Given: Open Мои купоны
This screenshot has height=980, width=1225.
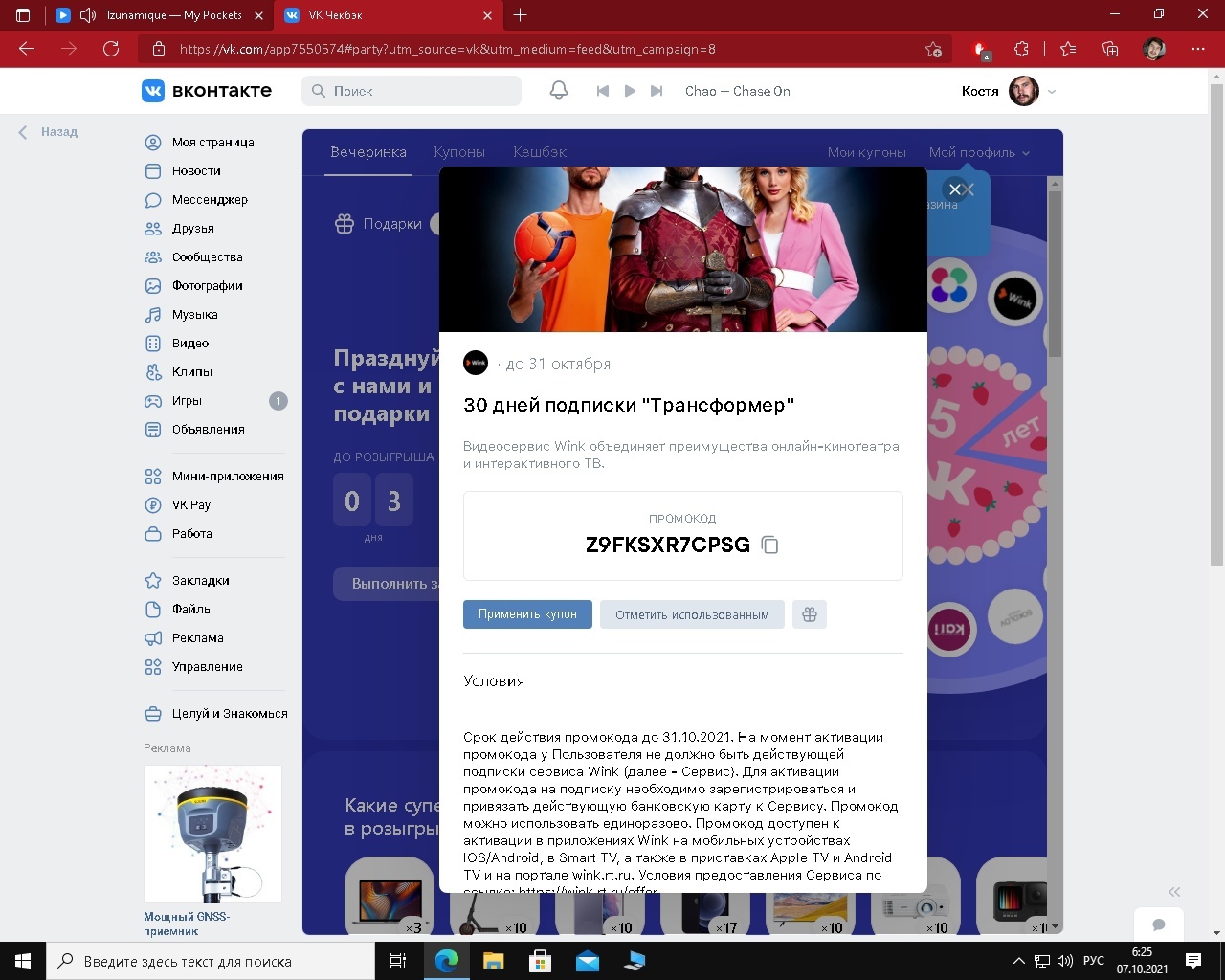Looking at the screenshot, I should pyautogui.click(x=866, y=152).
